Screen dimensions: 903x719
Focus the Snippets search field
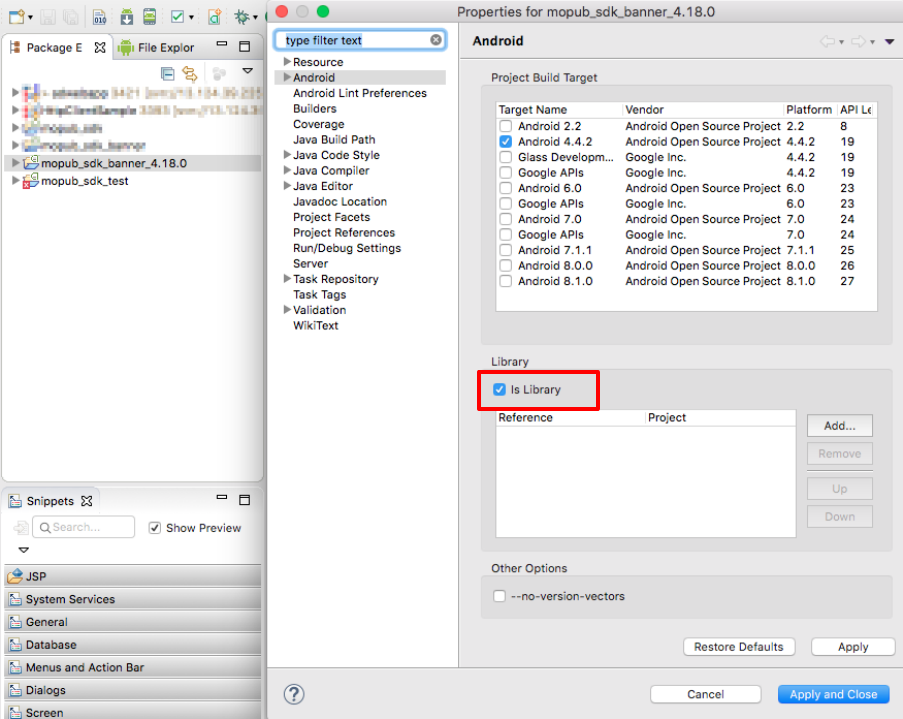click(x=84, y=527)
